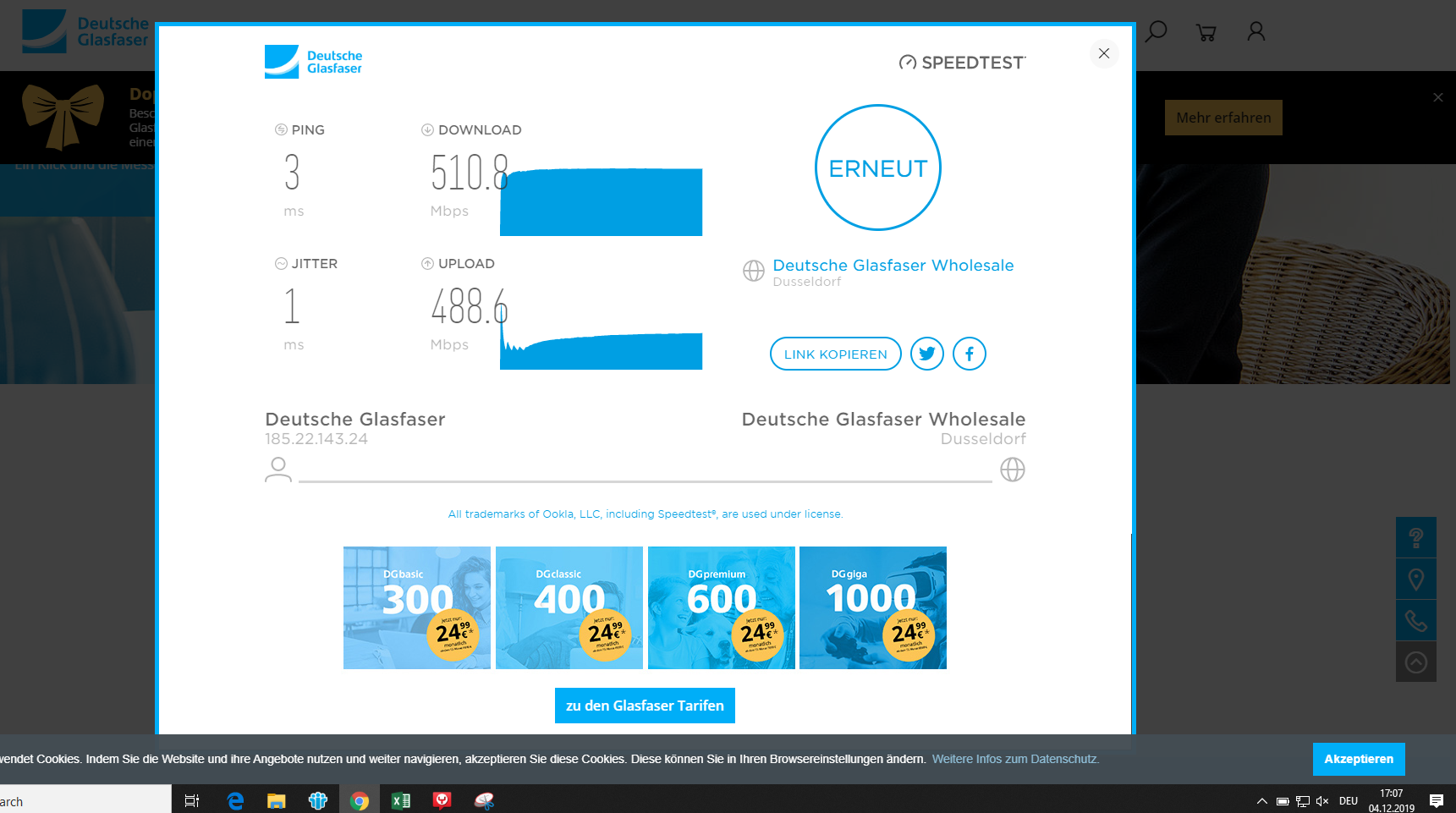Select the DGpremium 600 tariff tile
The height and width of the screenshot is (813, 1456).
(722, 607)
